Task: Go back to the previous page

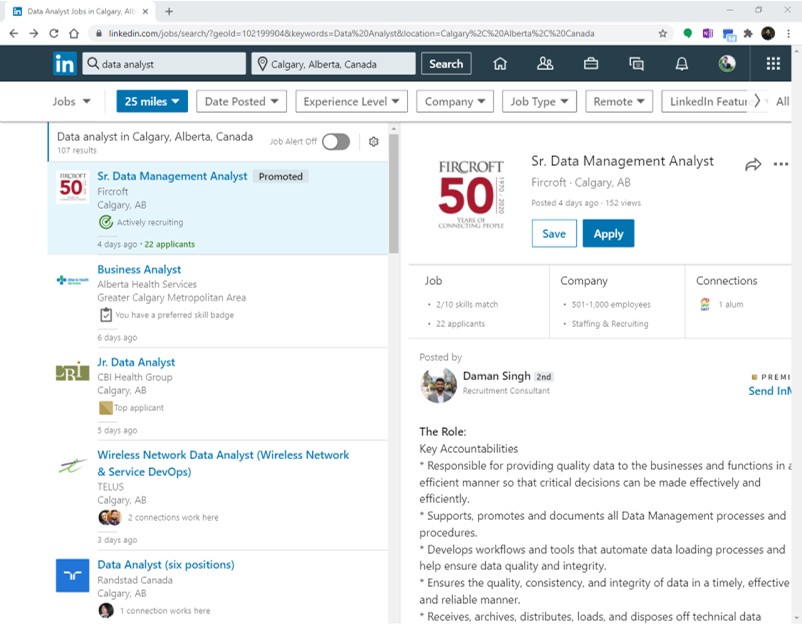Action: [x=14, y=34]
